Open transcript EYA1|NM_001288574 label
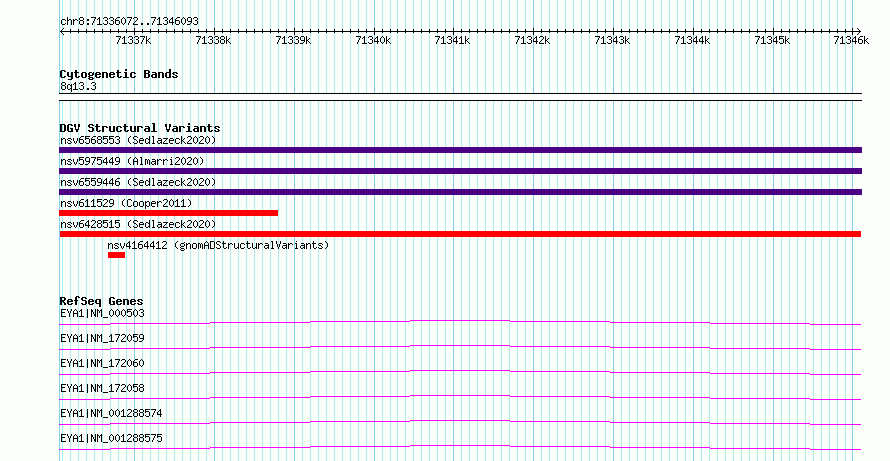 111,413
